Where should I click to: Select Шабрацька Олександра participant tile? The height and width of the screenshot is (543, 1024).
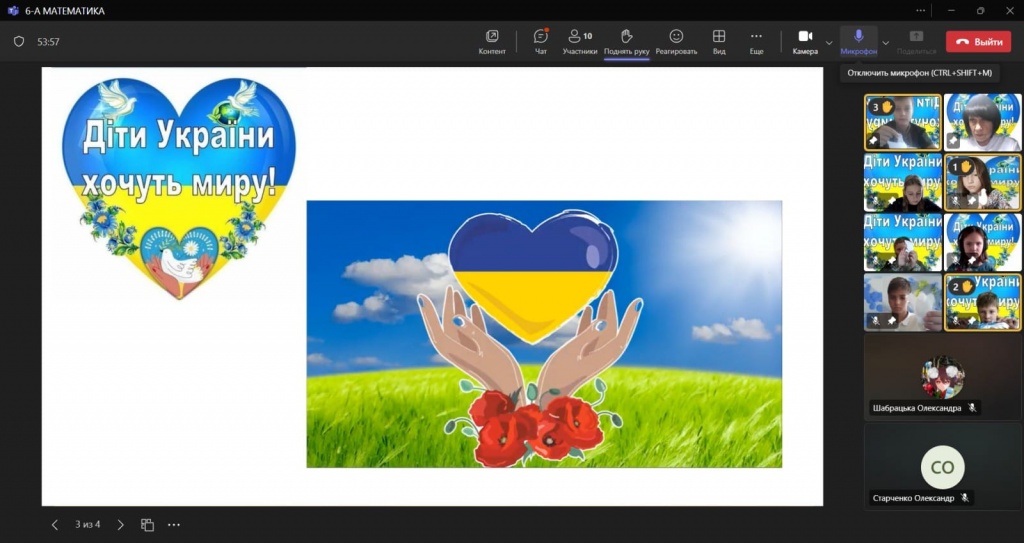[942, 377]
